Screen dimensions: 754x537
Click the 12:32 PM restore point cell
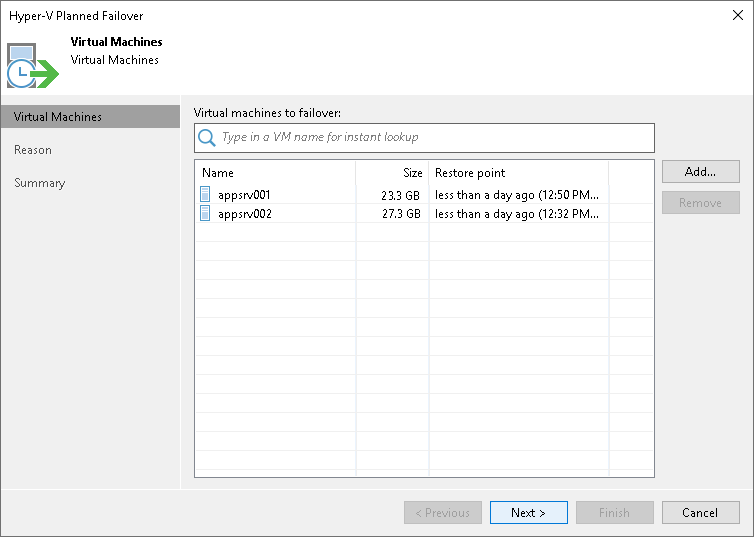[x=517, y=213]
